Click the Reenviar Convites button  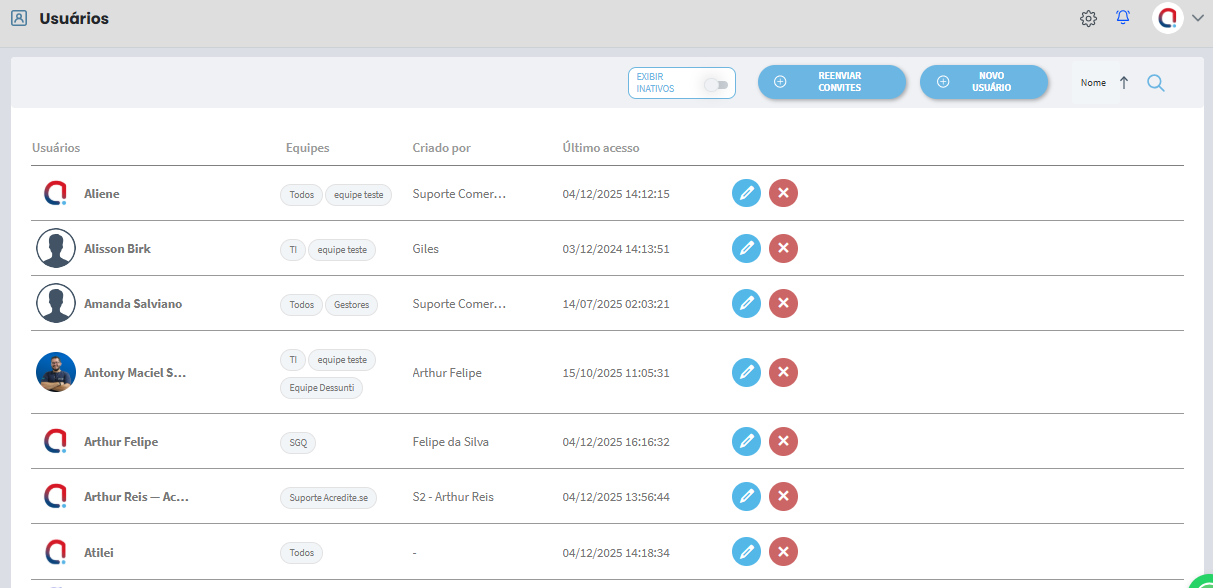tap(832, 82)
